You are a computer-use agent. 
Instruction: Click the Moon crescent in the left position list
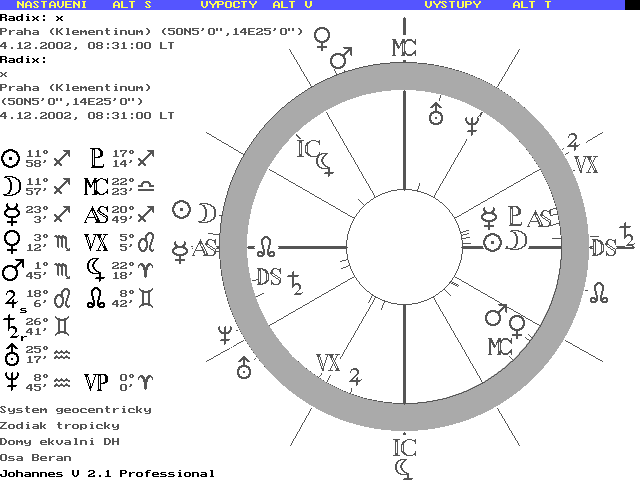(x=11, y=185)
